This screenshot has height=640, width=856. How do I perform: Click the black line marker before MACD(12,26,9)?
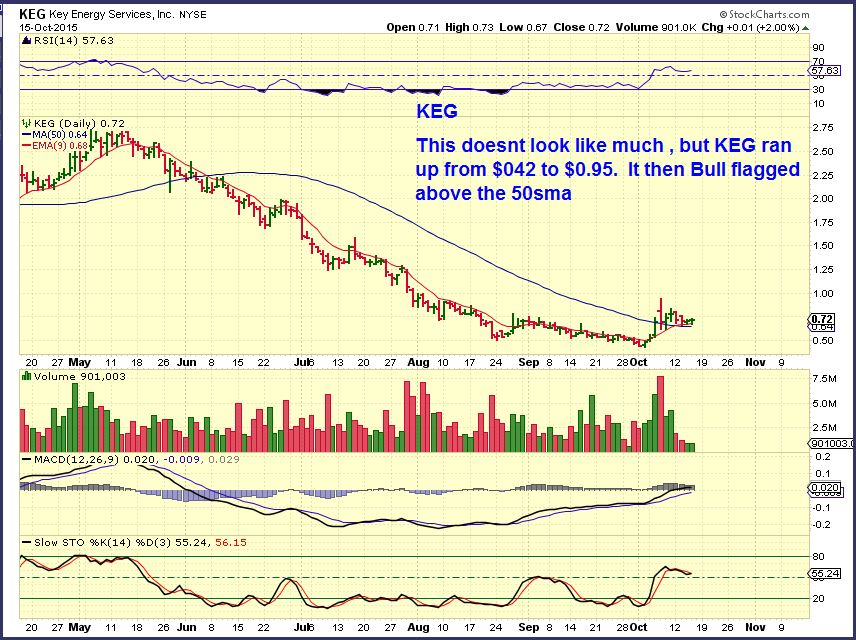[x=27, y=459]
